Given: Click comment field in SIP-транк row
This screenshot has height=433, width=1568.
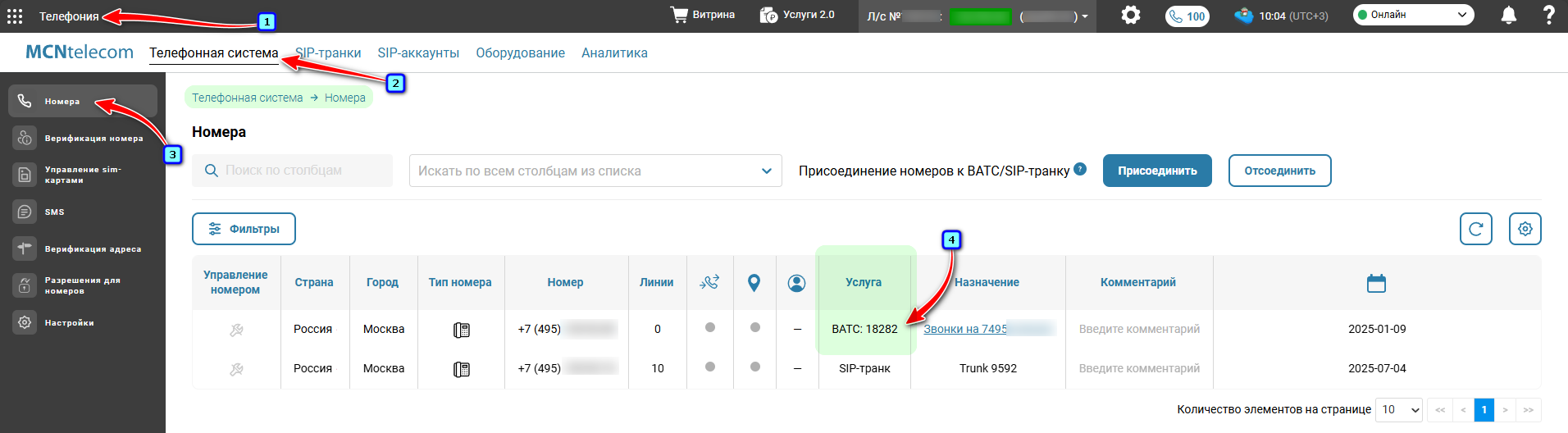Looking at the screenshot, I should coord(1139,368).
